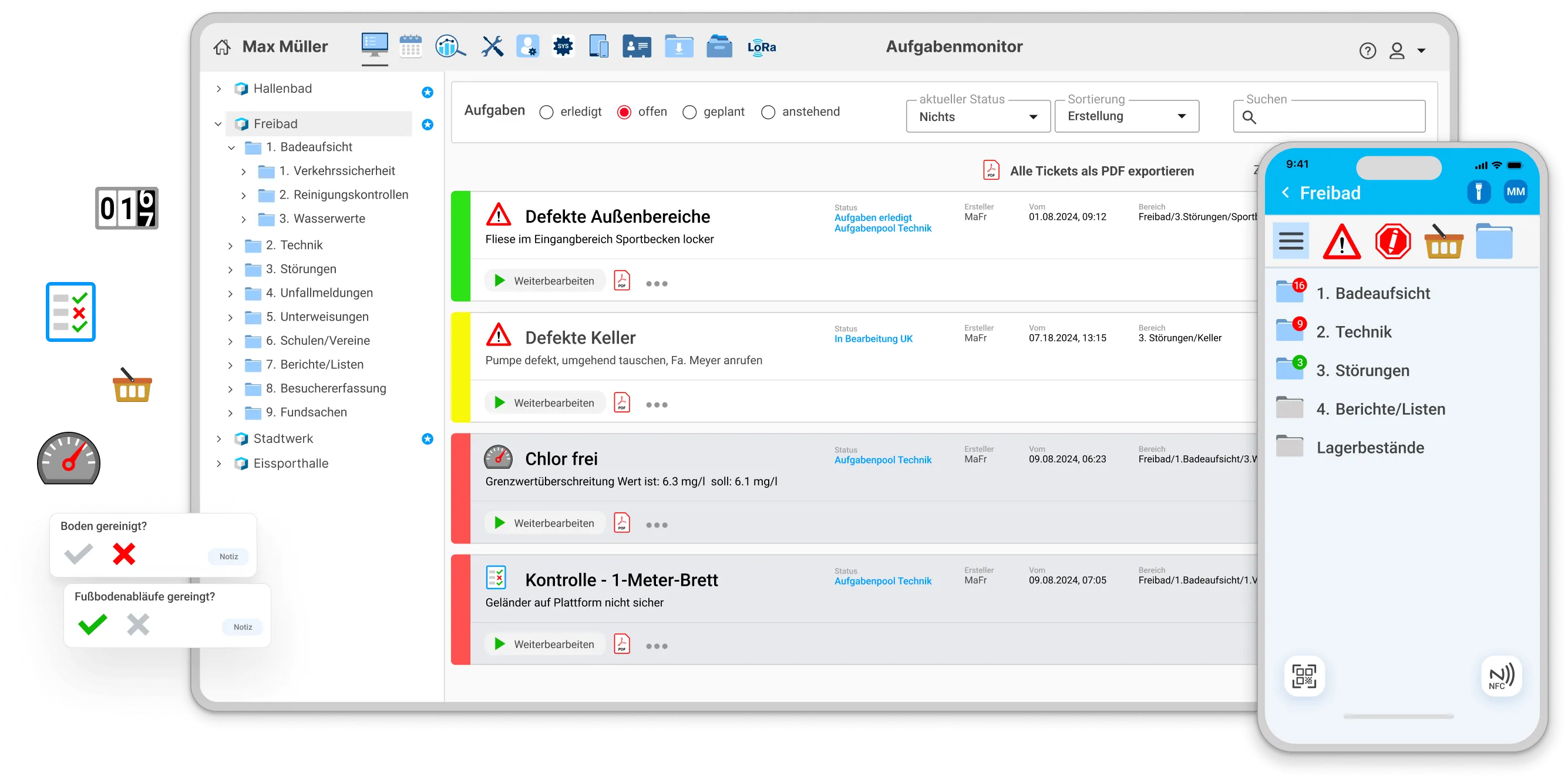Turn on the flashlight icon on phone

click(x=1478, y=193)
